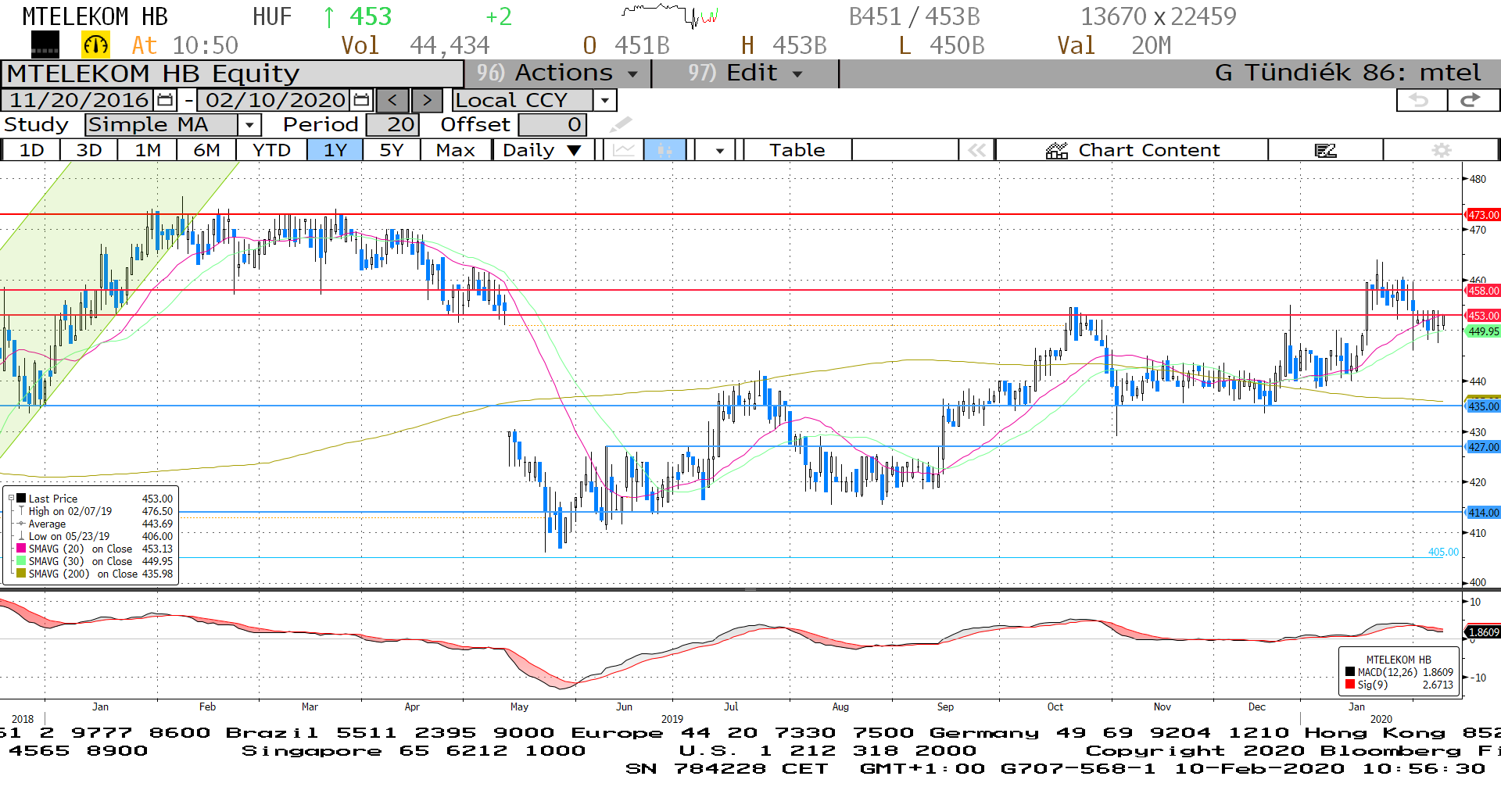Click the Average 443.69 legend row

[95, 524]
